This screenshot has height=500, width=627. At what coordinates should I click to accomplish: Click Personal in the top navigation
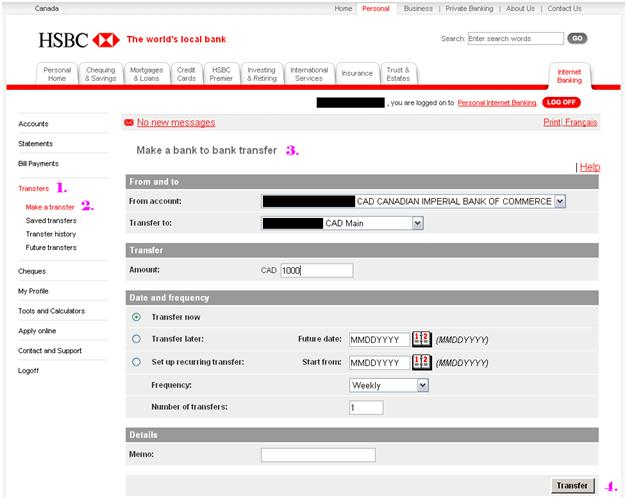[x=375, y=8]
